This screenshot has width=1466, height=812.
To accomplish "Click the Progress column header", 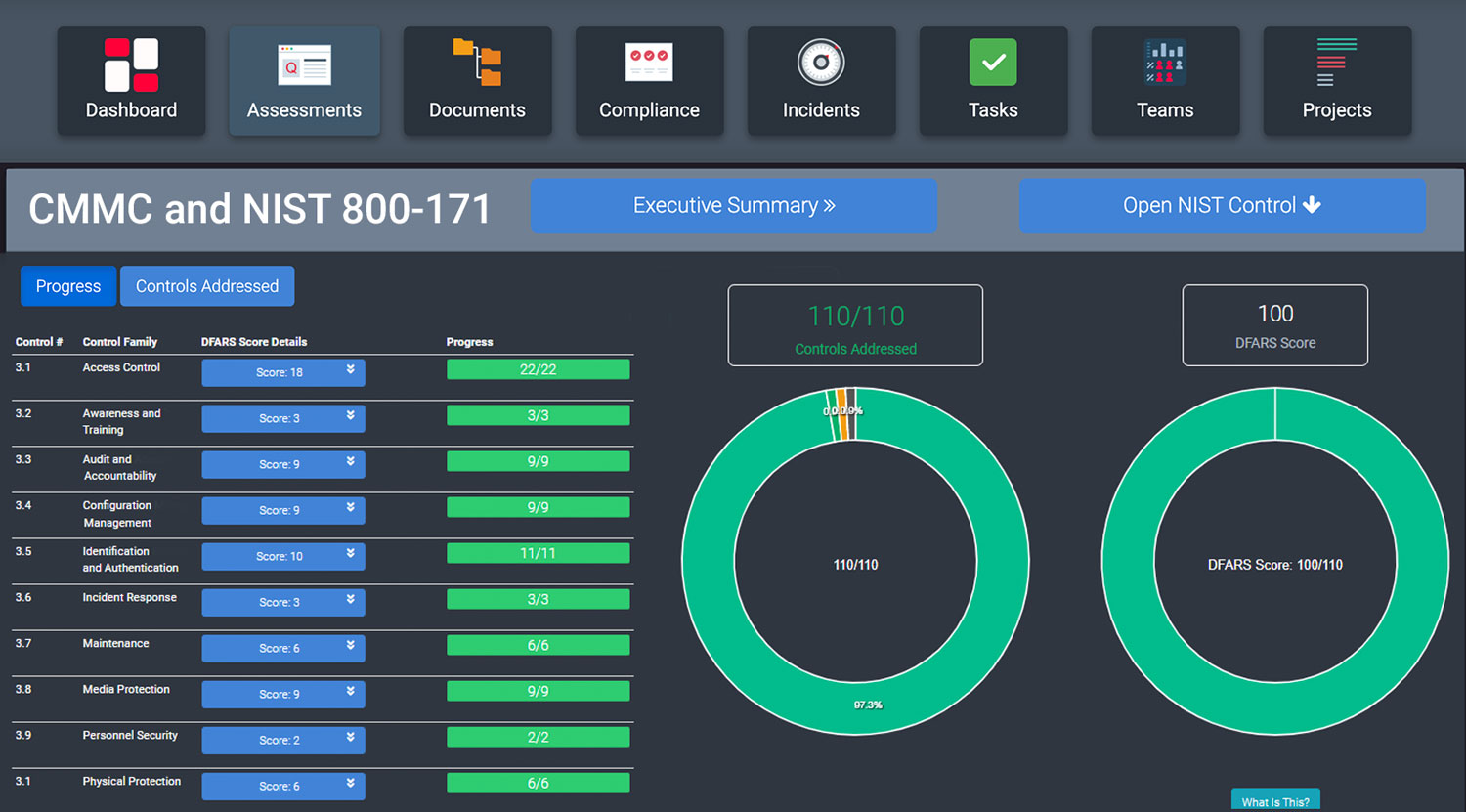I will tap(470, 342).
